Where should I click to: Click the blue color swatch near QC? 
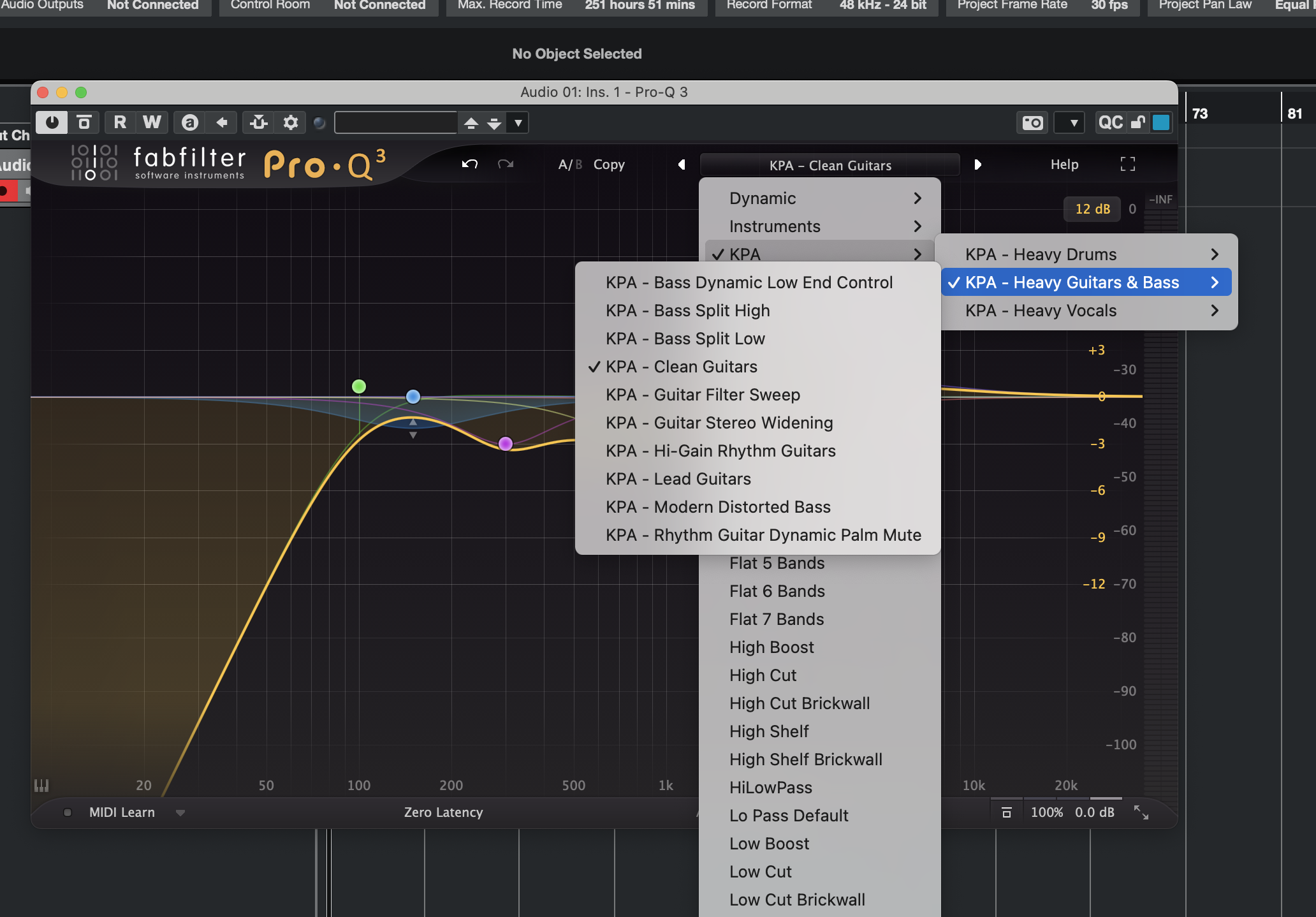point(1162,122)
